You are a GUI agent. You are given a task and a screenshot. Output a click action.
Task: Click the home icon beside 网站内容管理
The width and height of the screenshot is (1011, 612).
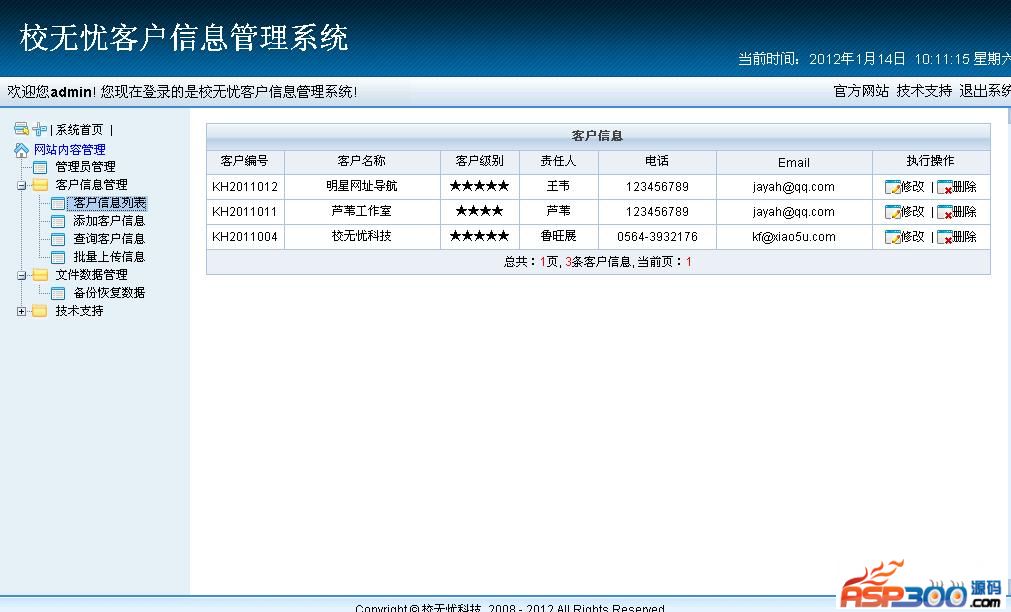tap(21, 150)
